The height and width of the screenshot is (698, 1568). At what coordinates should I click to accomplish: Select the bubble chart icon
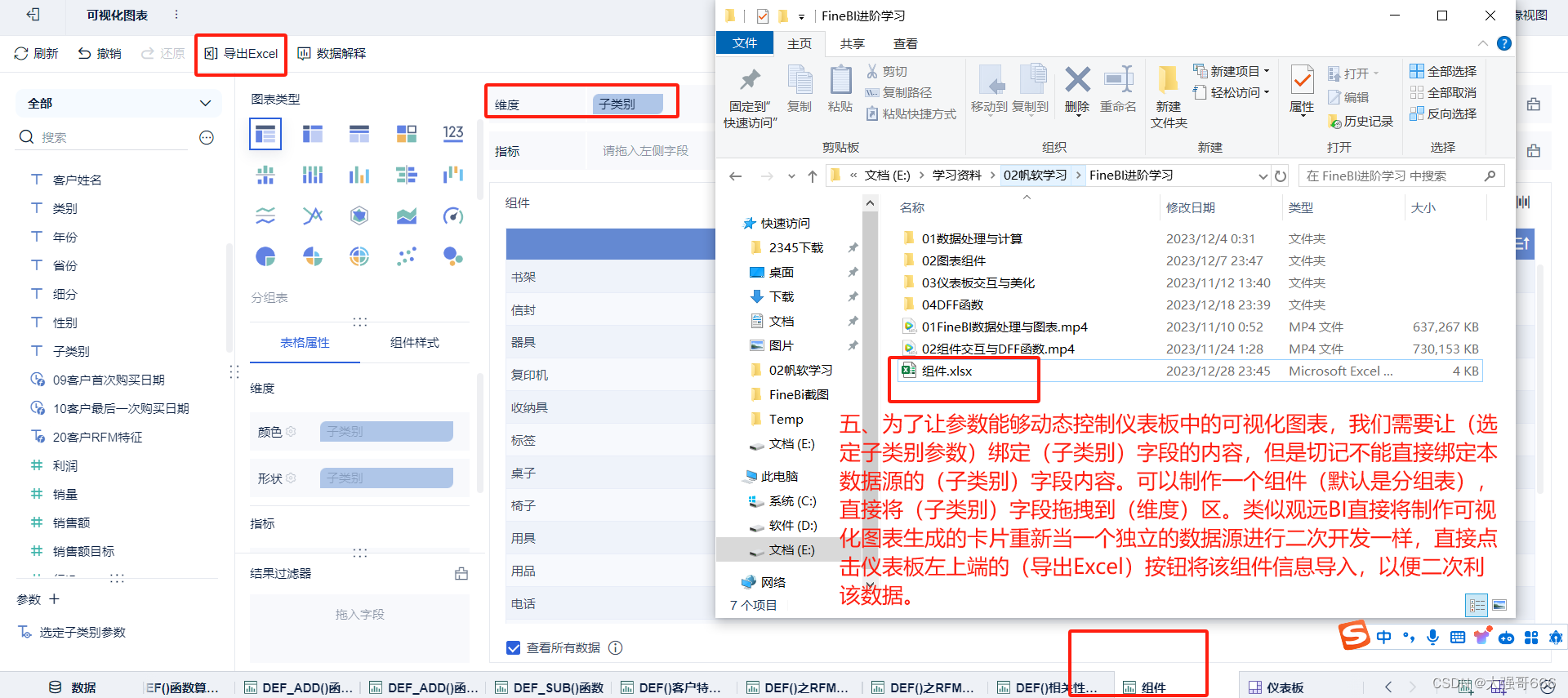click(453, 256)
